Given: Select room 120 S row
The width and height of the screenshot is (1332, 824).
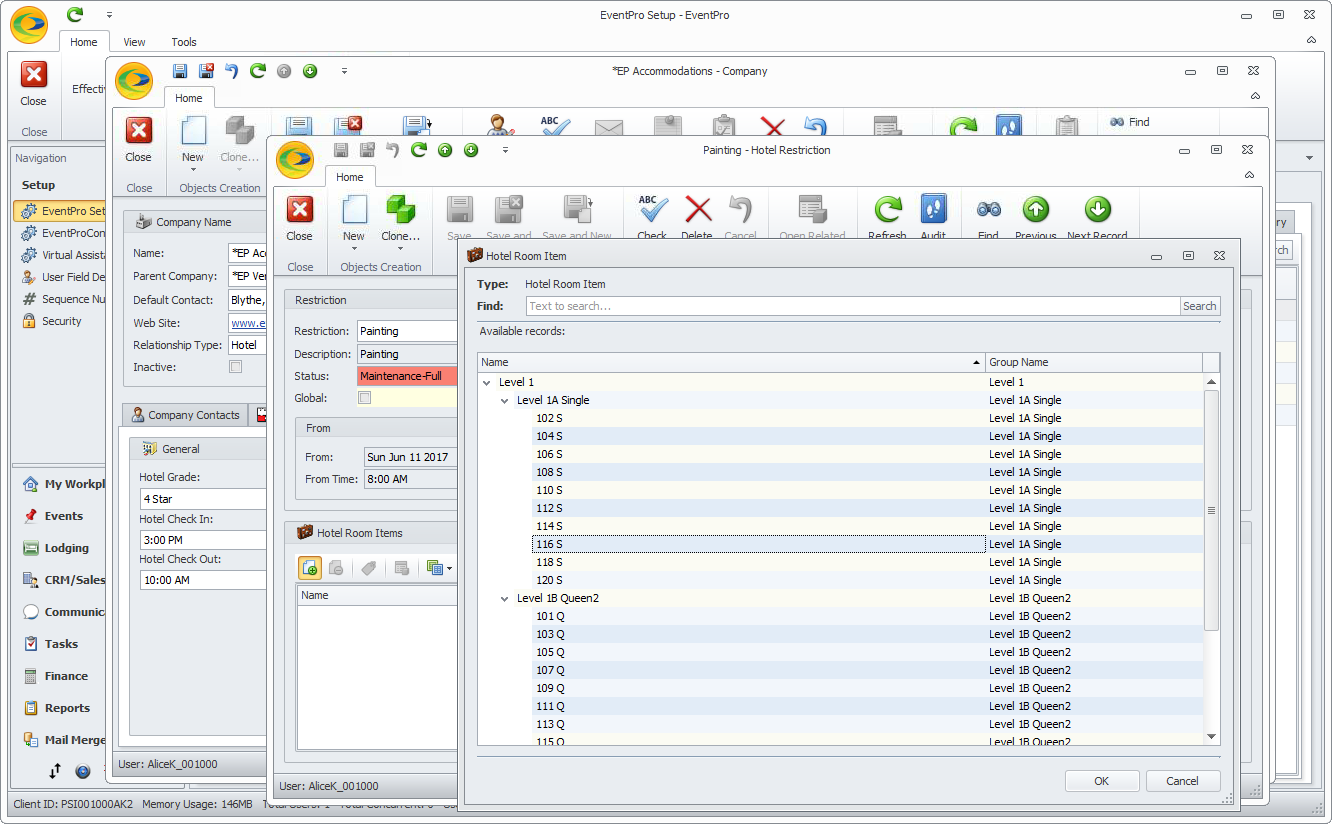Looking at the screenshot, I should [x=841, y=580].
